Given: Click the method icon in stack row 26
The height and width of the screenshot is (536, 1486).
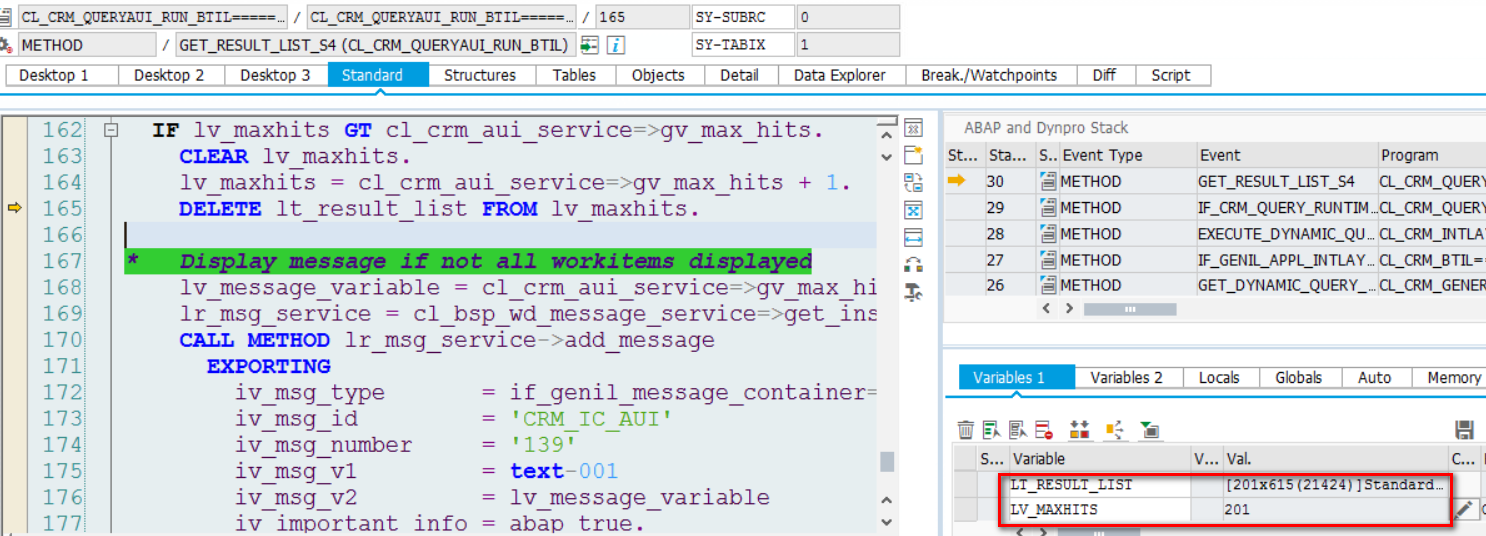Looking at the screenshot, I should (x=1047, y=285).
